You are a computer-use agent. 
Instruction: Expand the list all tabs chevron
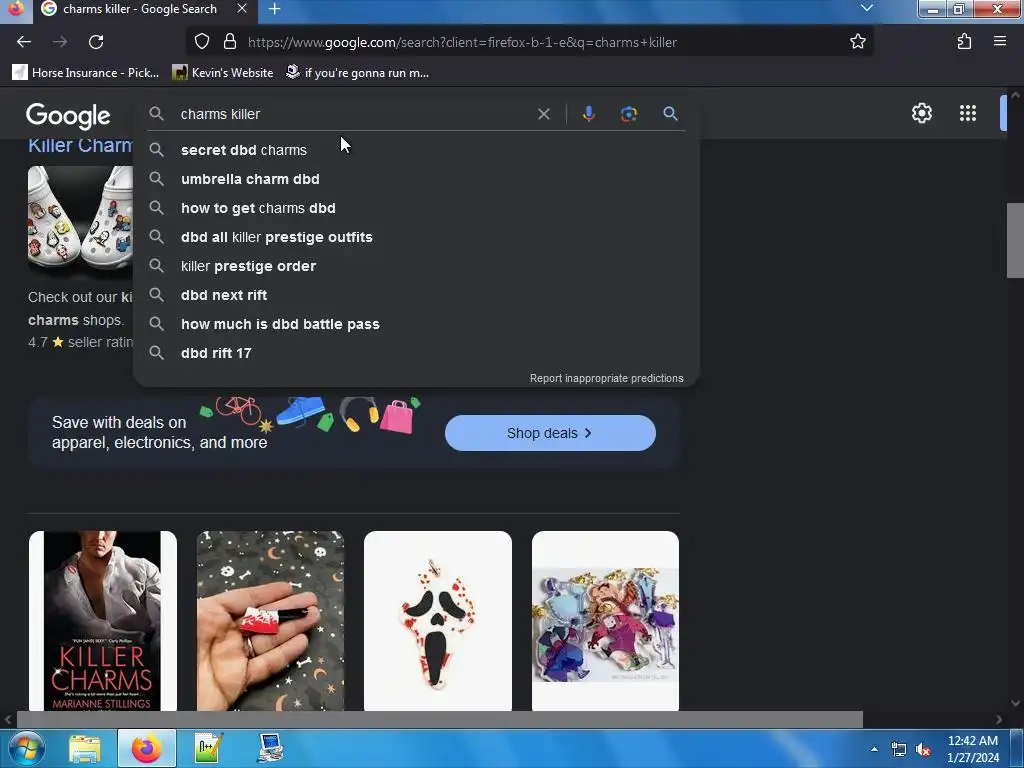866,8
